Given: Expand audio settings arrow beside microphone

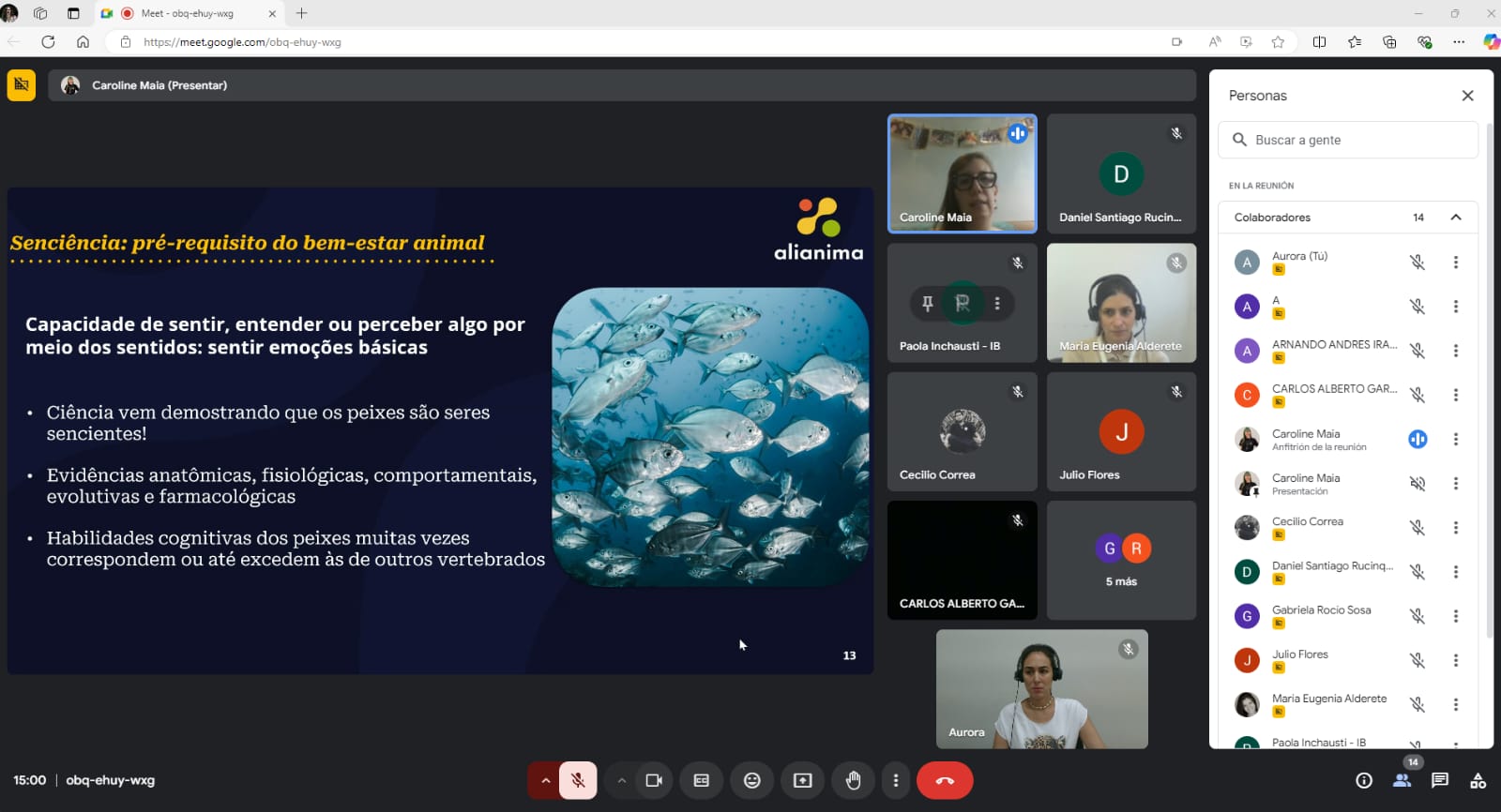Looking at the screenshot, I should click(545, 780).
